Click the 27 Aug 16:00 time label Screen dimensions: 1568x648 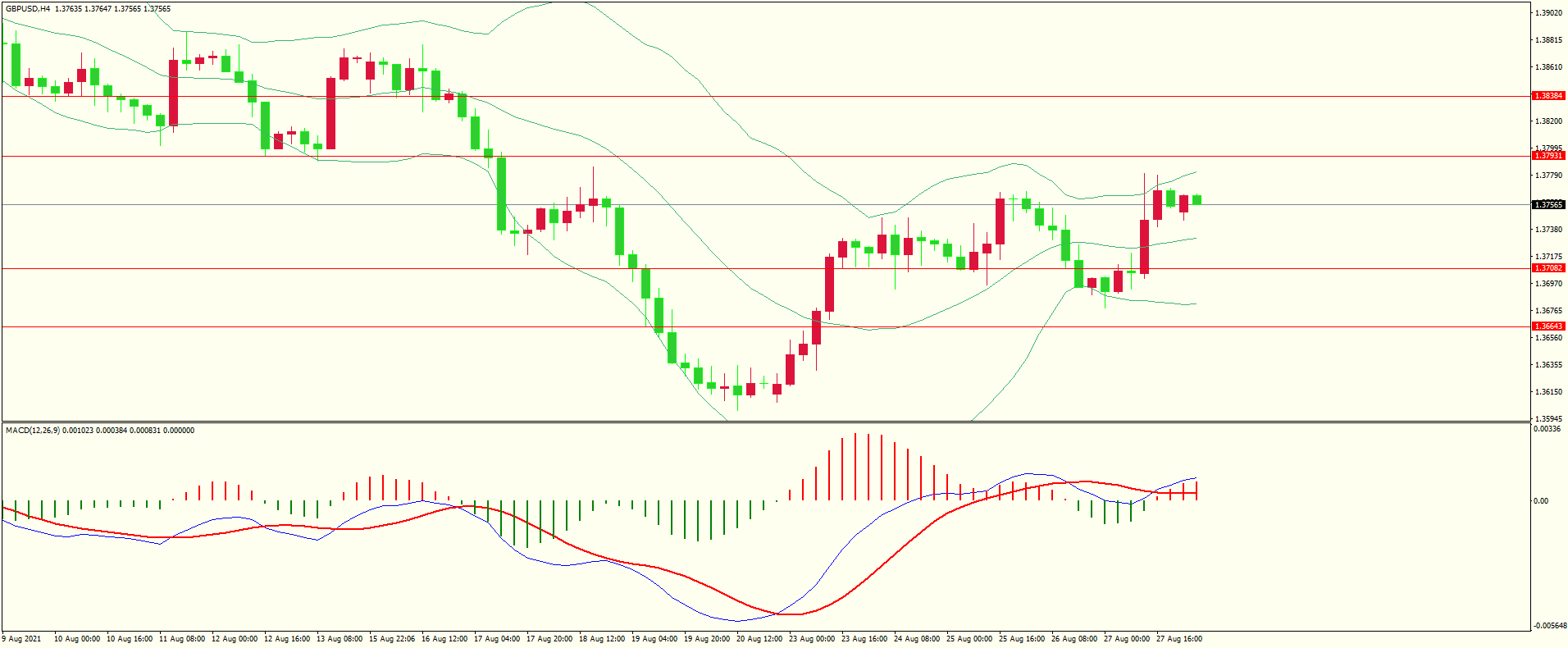pos(1179,639)
